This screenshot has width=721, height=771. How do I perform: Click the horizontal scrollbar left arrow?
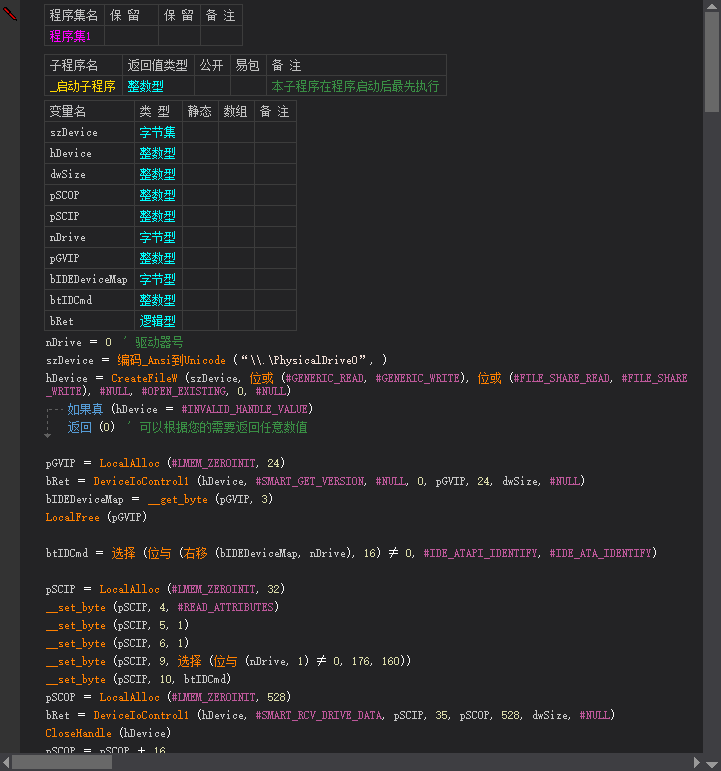[5, 762]
